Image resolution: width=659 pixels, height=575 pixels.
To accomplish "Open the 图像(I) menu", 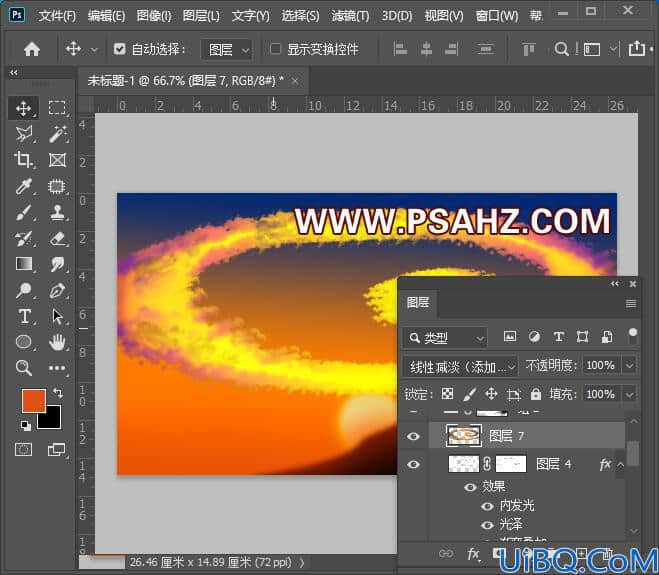I will (x=154, y=16).
